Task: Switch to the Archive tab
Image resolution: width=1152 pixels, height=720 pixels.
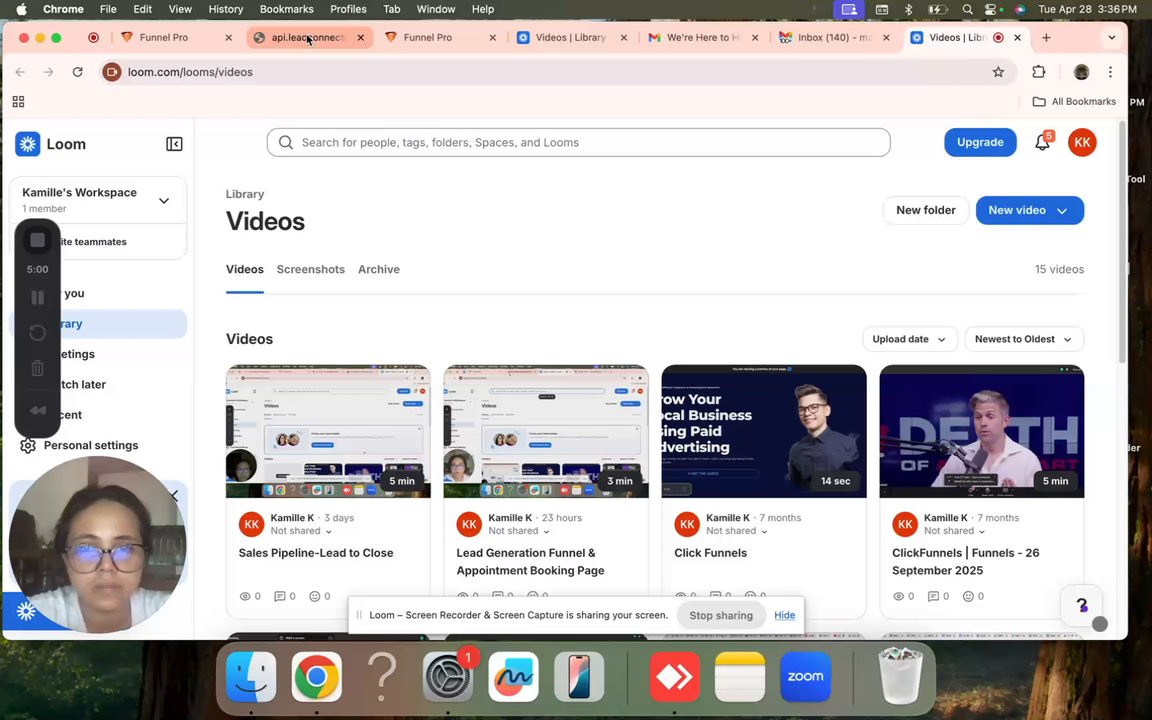Action: point(379,270)
